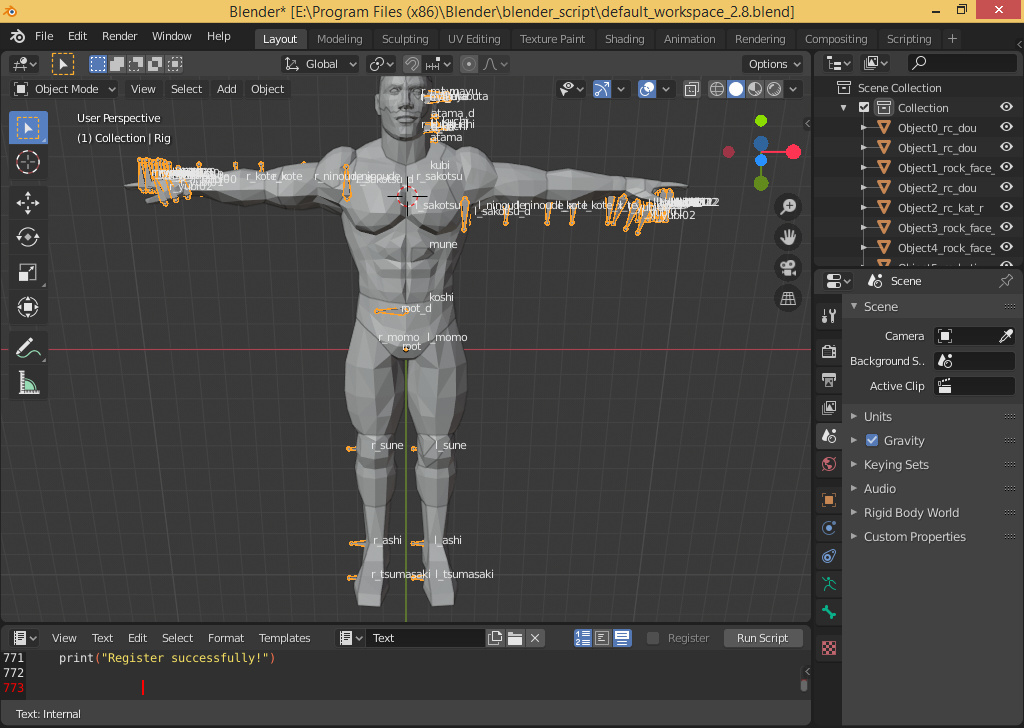
Task: Collapse the Collection tree in outliner
Action: coord(844,108)
